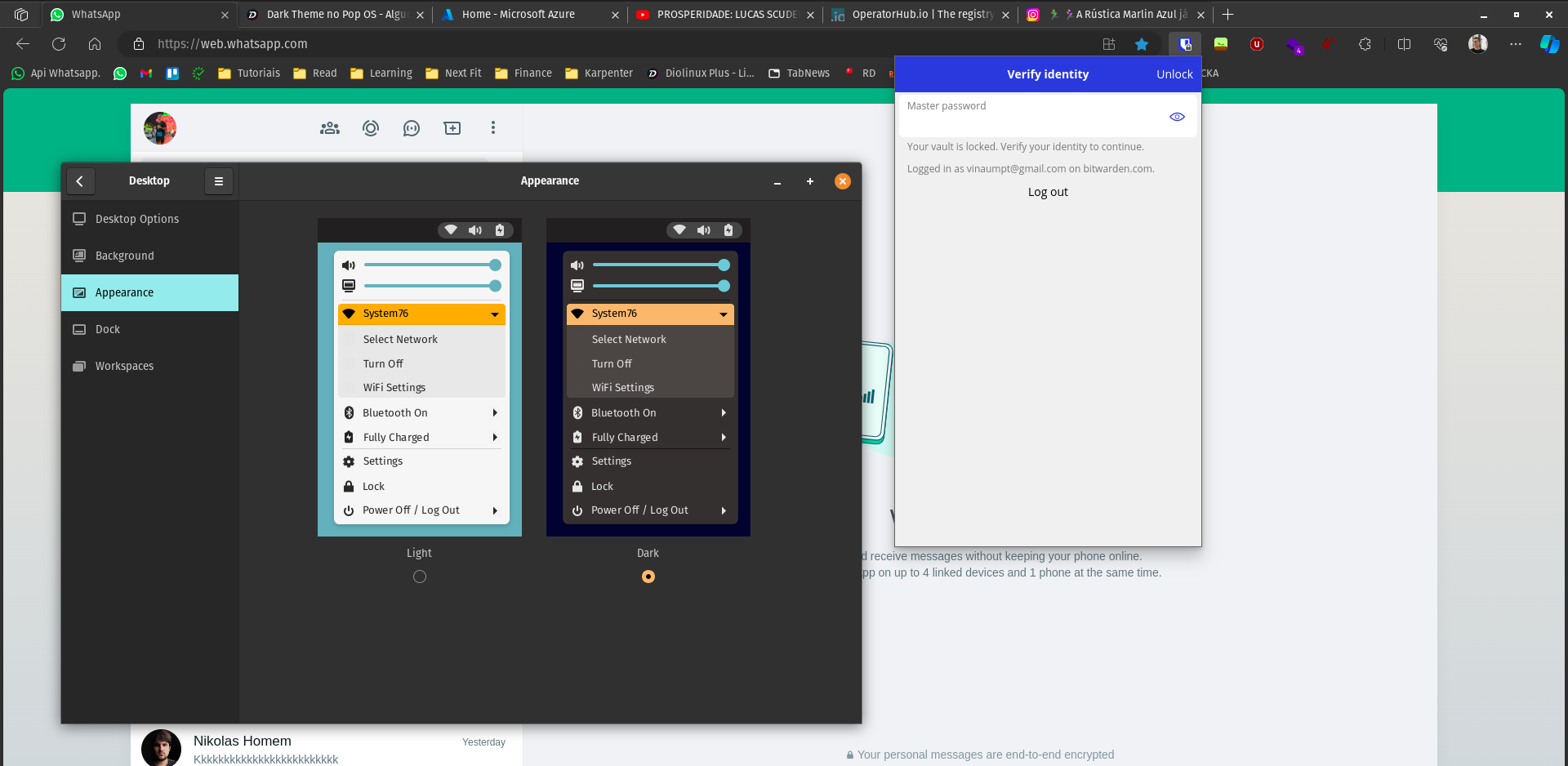Click Unlock in Bitwarden popup

(1174, 74)
